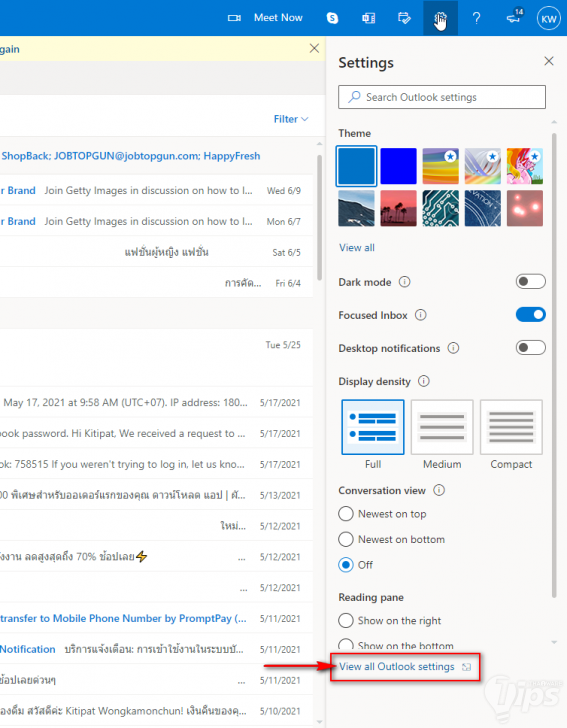This screenshot has width=567, height=728.
Task: Dismiss the yellow notification banner
Action: coord(314,48)
